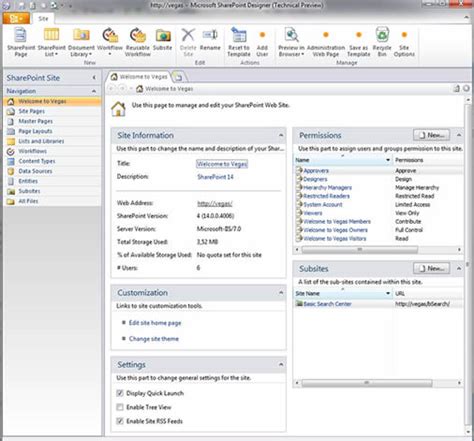474x441 pixels.
Task: Collapse the Subsites section
Action: [459, 268]
